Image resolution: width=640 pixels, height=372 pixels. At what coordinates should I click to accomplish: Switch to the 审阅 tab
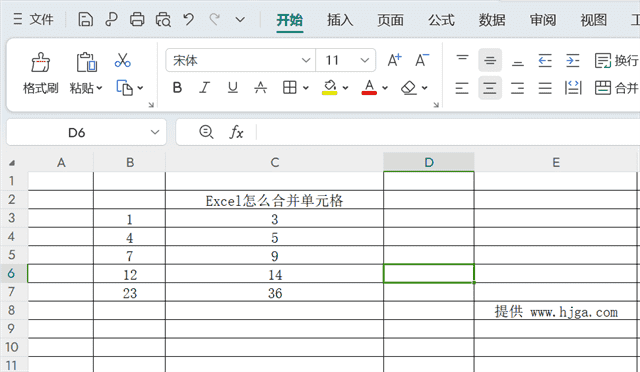(x=542, y=20)
